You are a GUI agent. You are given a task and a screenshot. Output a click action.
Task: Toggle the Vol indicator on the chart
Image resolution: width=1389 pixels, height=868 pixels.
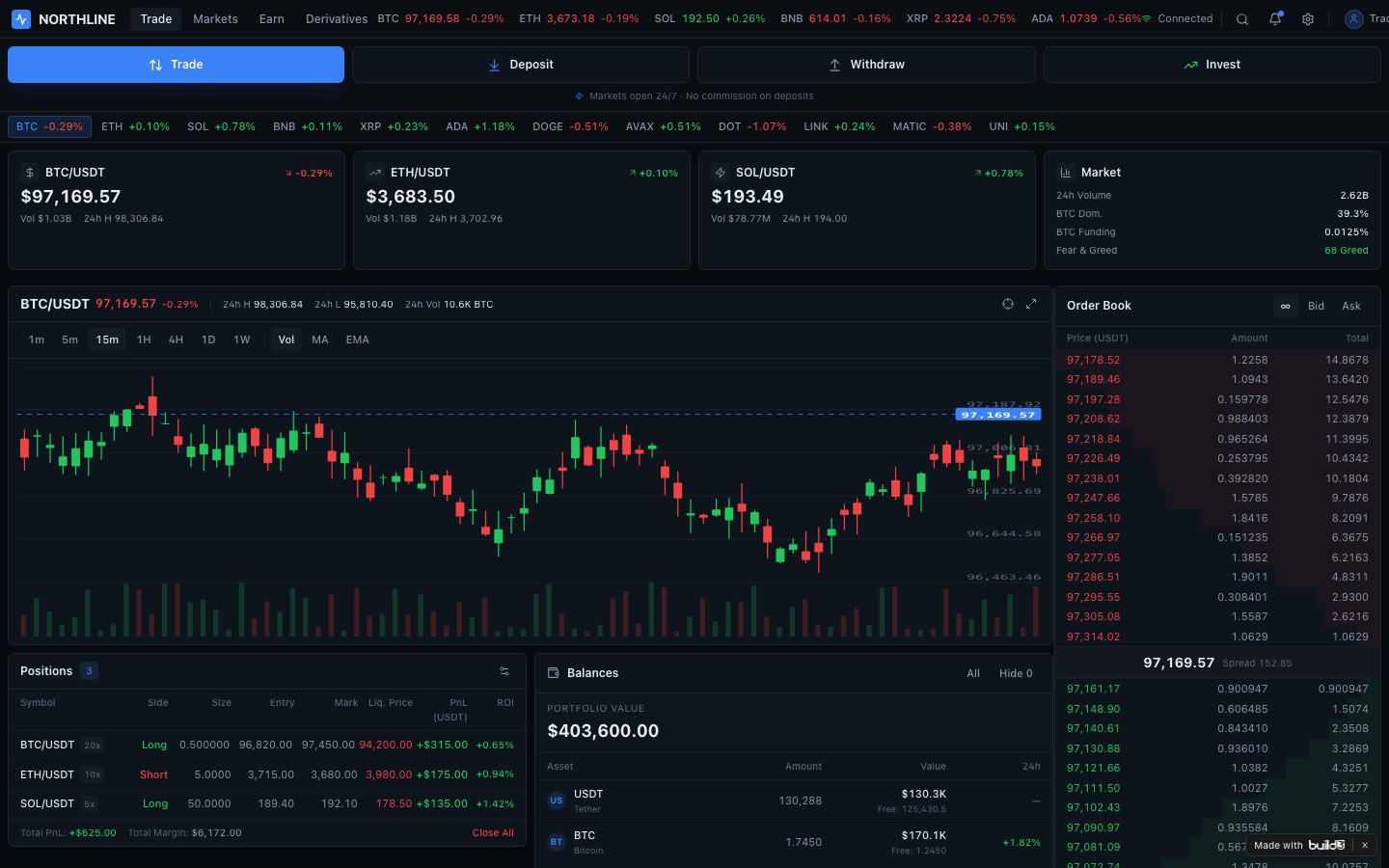[x=286, y=339]
